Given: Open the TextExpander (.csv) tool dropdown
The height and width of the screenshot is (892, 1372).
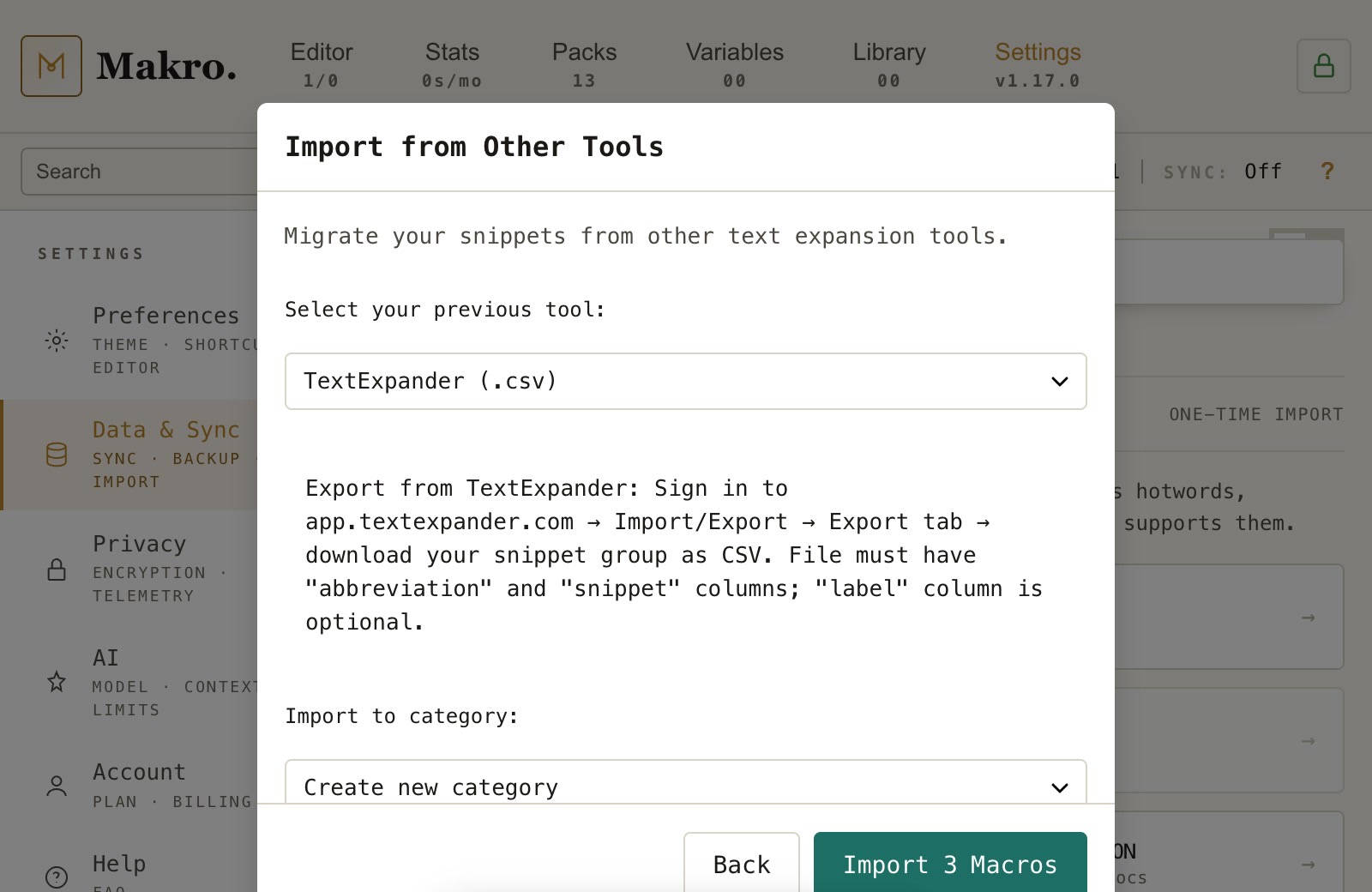Looking at the screenshot, I should [x=685, y=381].
